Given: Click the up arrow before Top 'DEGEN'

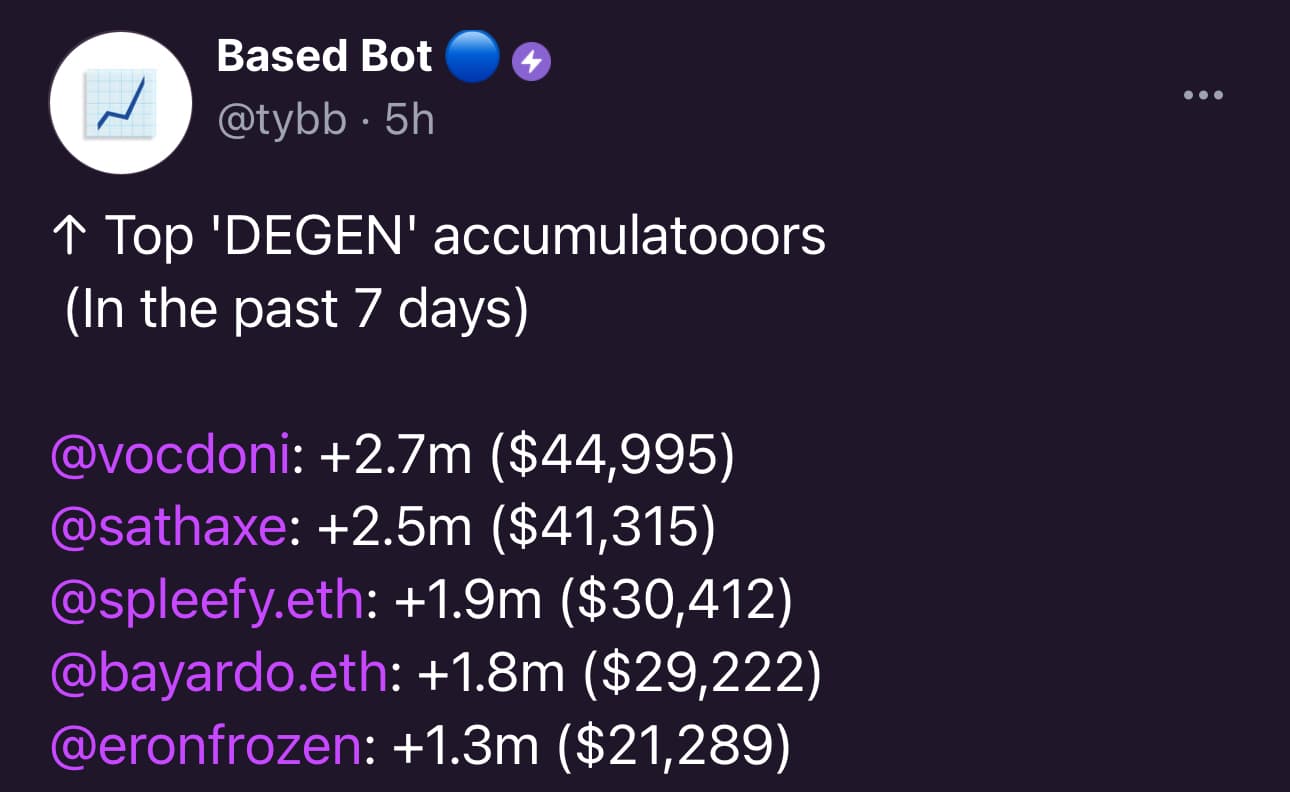Looking at the screenshot, I should coord(71,238).
